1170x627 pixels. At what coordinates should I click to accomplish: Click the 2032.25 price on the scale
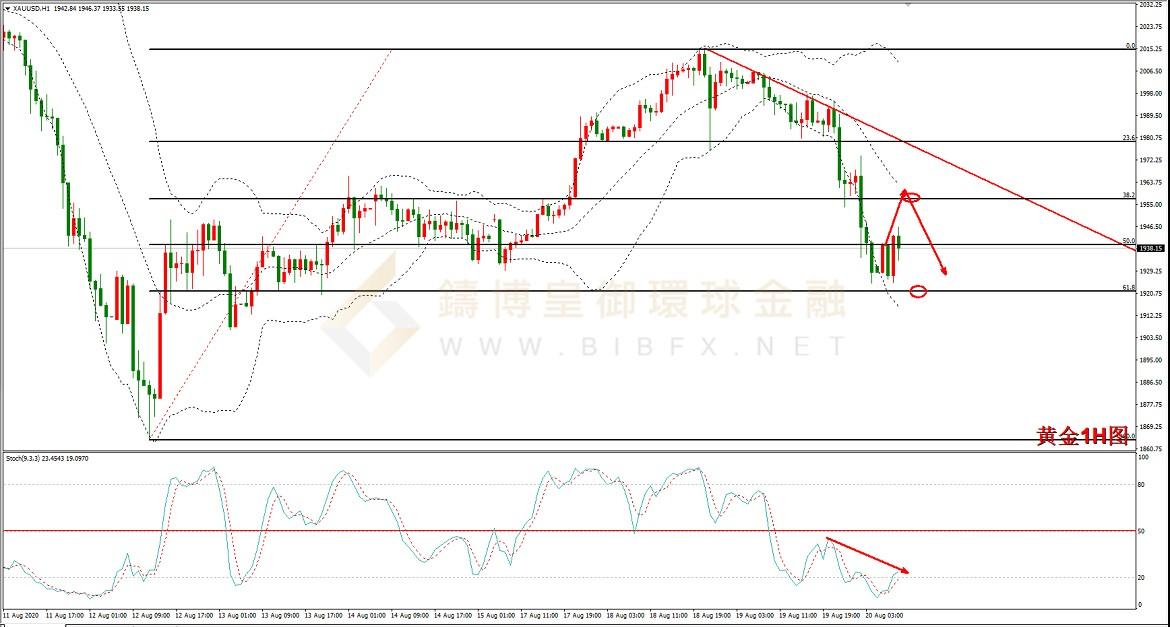click(1151, 5)
